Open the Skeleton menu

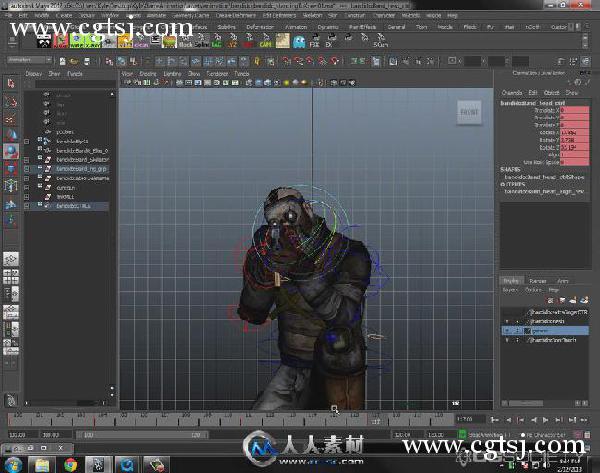click(312, 16)
